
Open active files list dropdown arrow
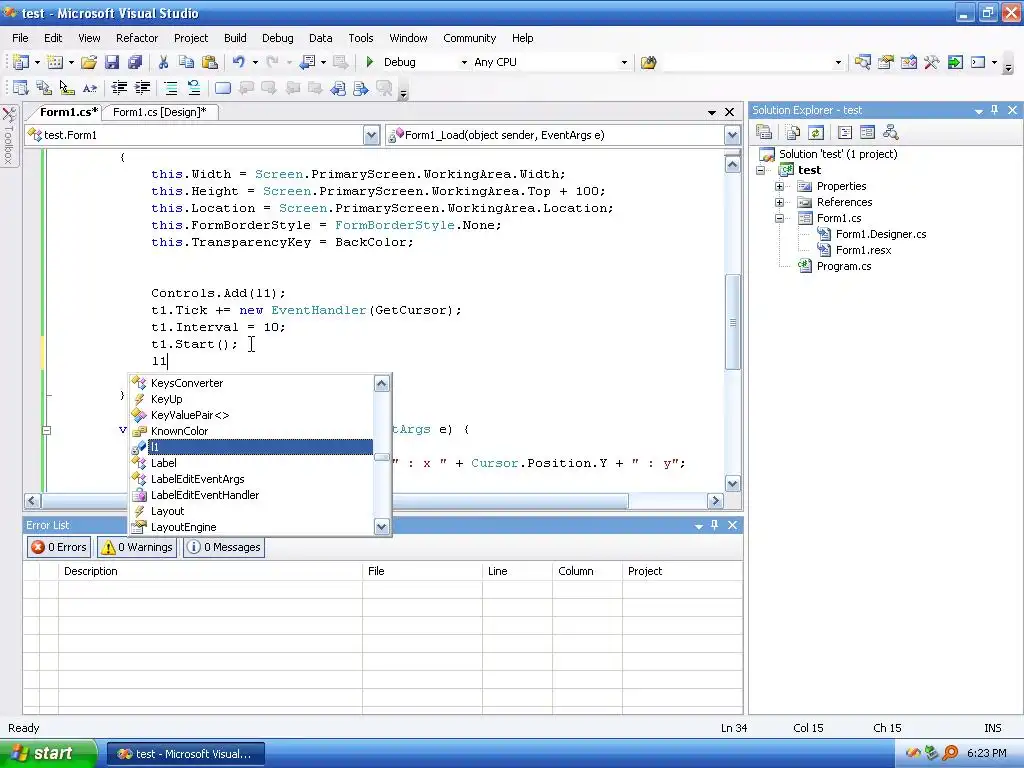point(712,112)
